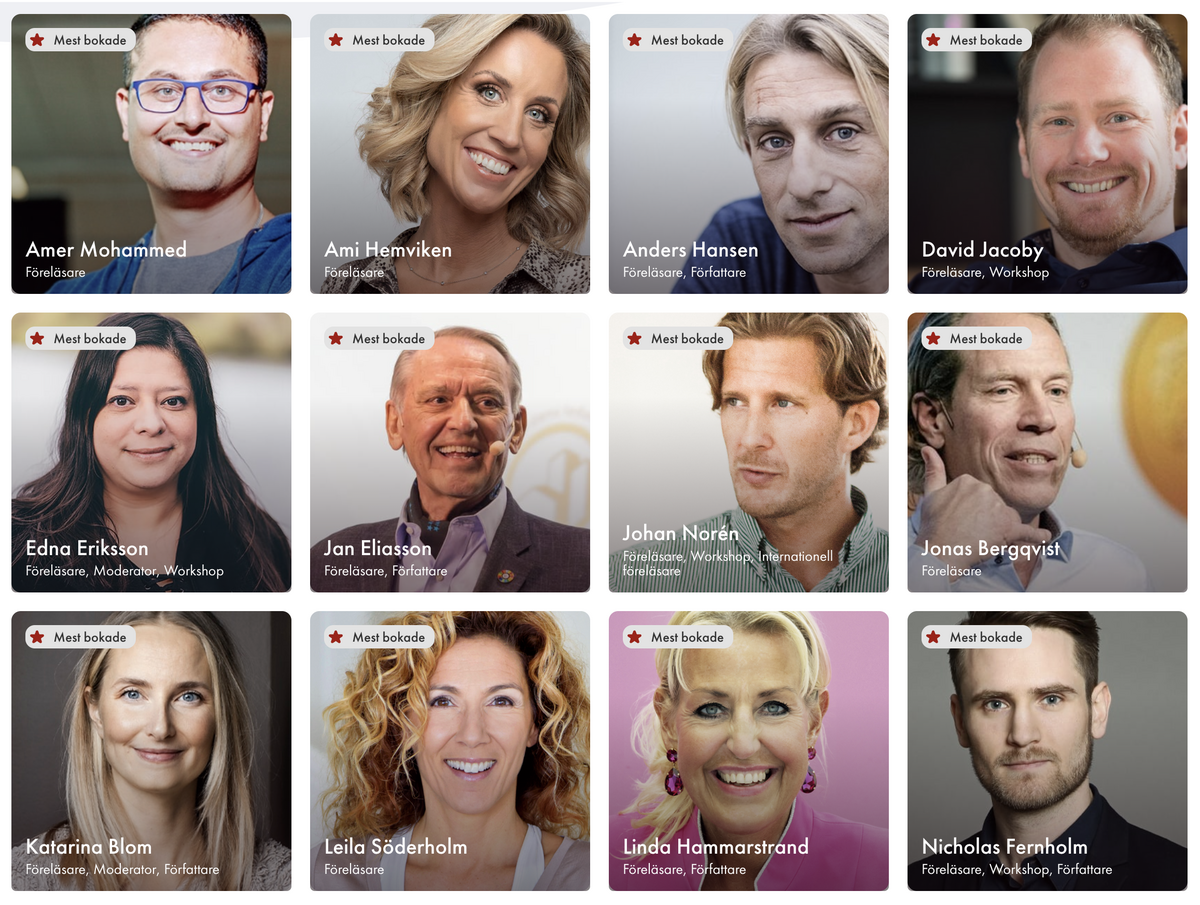This screenshot has width=1200, height=905.
Task: Click the star icon on Amer Mohammed's card
Action: 37,40
